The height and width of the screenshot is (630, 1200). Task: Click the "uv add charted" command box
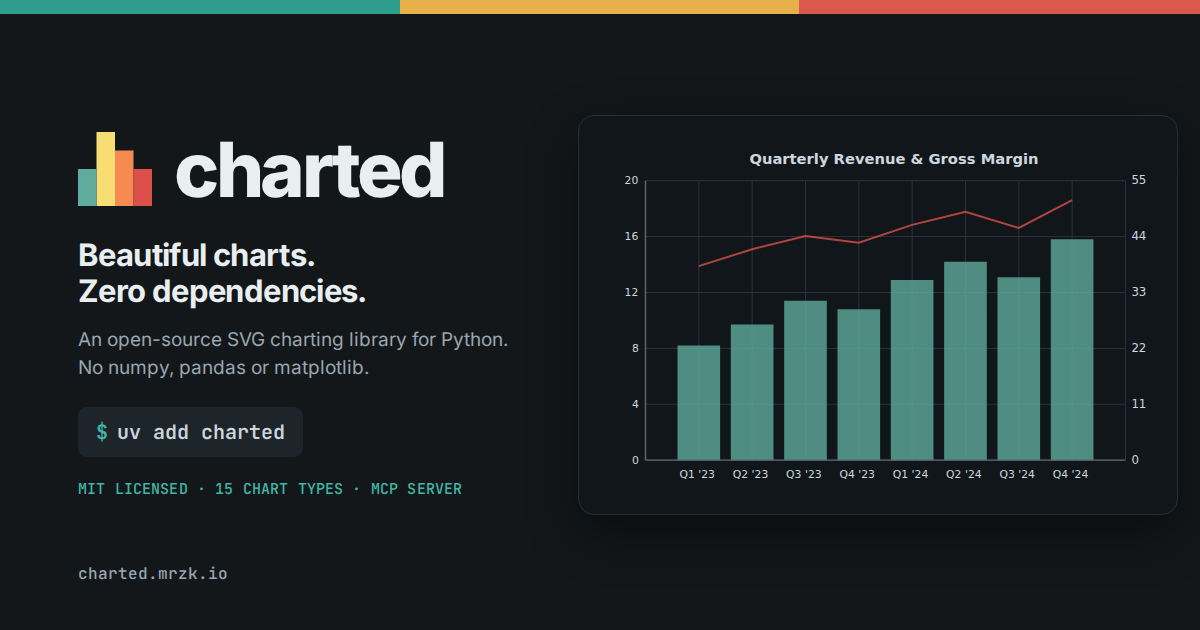(190, 432)
